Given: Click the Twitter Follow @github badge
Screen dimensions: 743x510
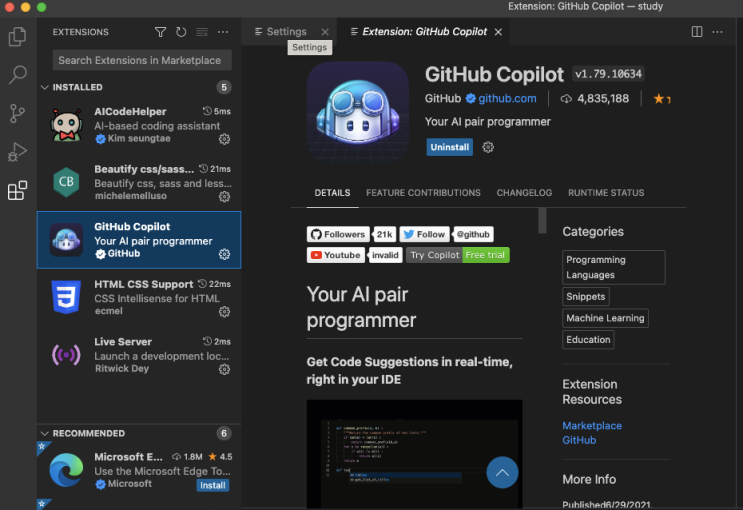Looking at the screenshot, I should 447,234.
